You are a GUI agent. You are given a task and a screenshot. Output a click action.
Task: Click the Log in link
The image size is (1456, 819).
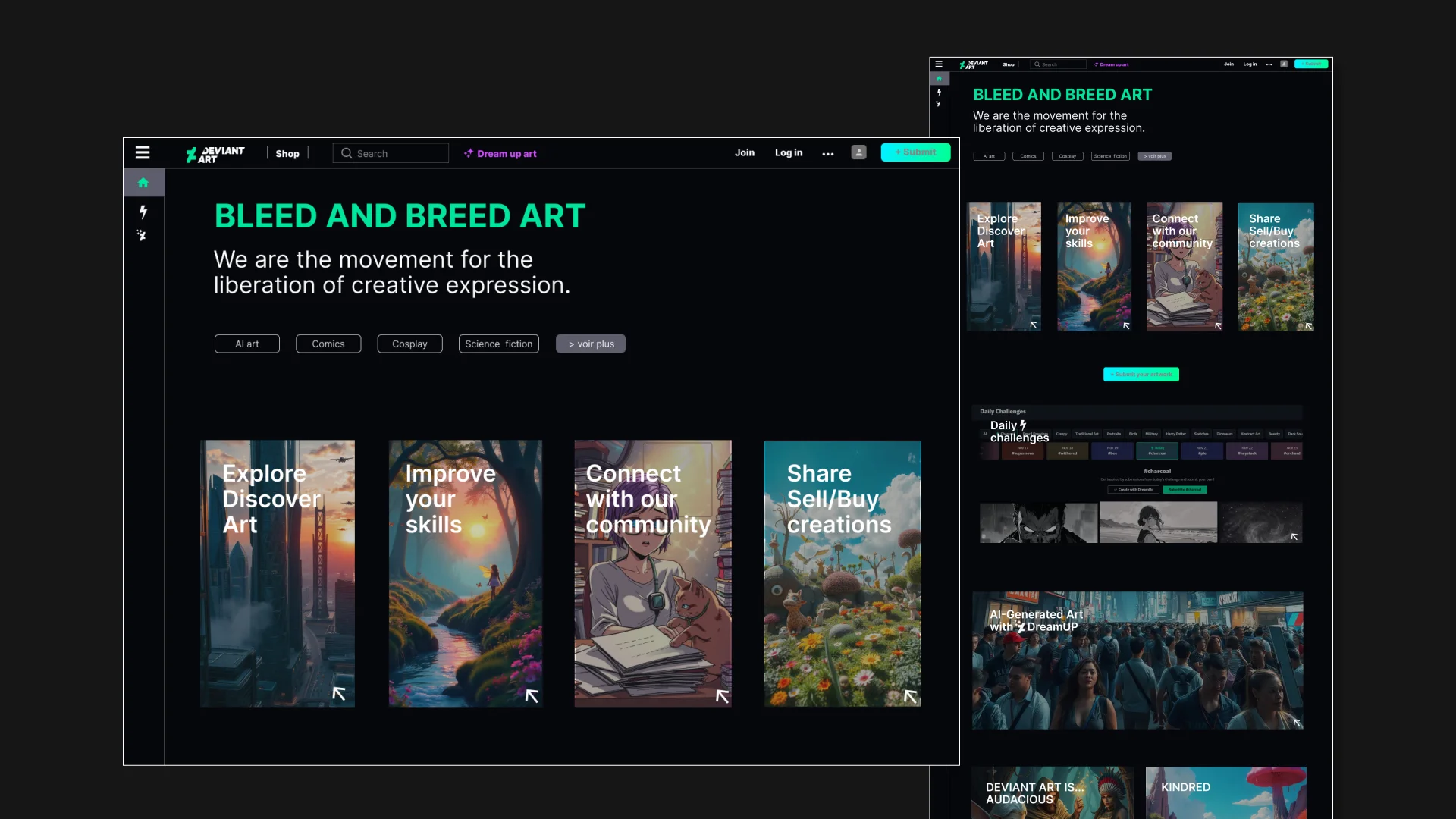[789, 152]
